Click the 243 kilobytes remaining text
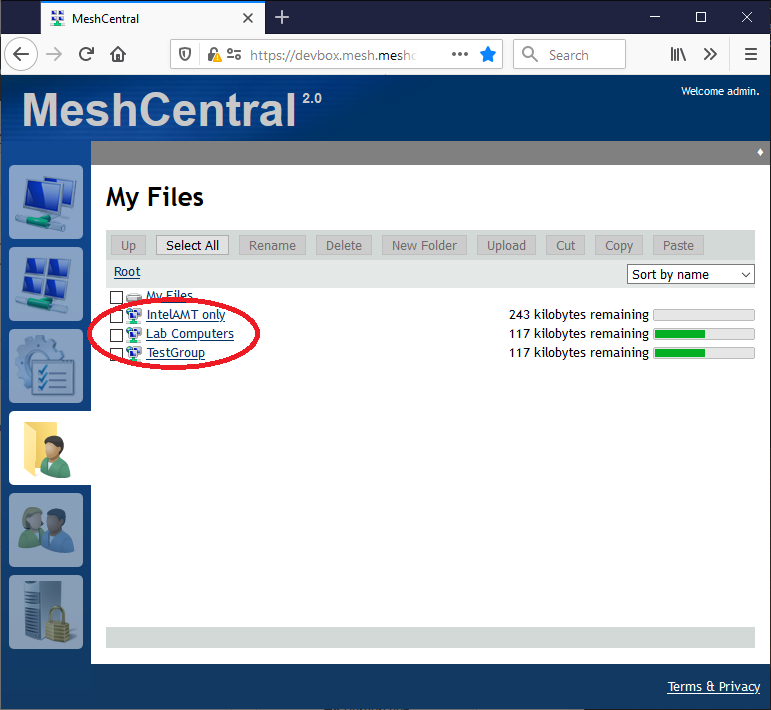Viewport: 771px width, 710px height. (x=579, y=315)
